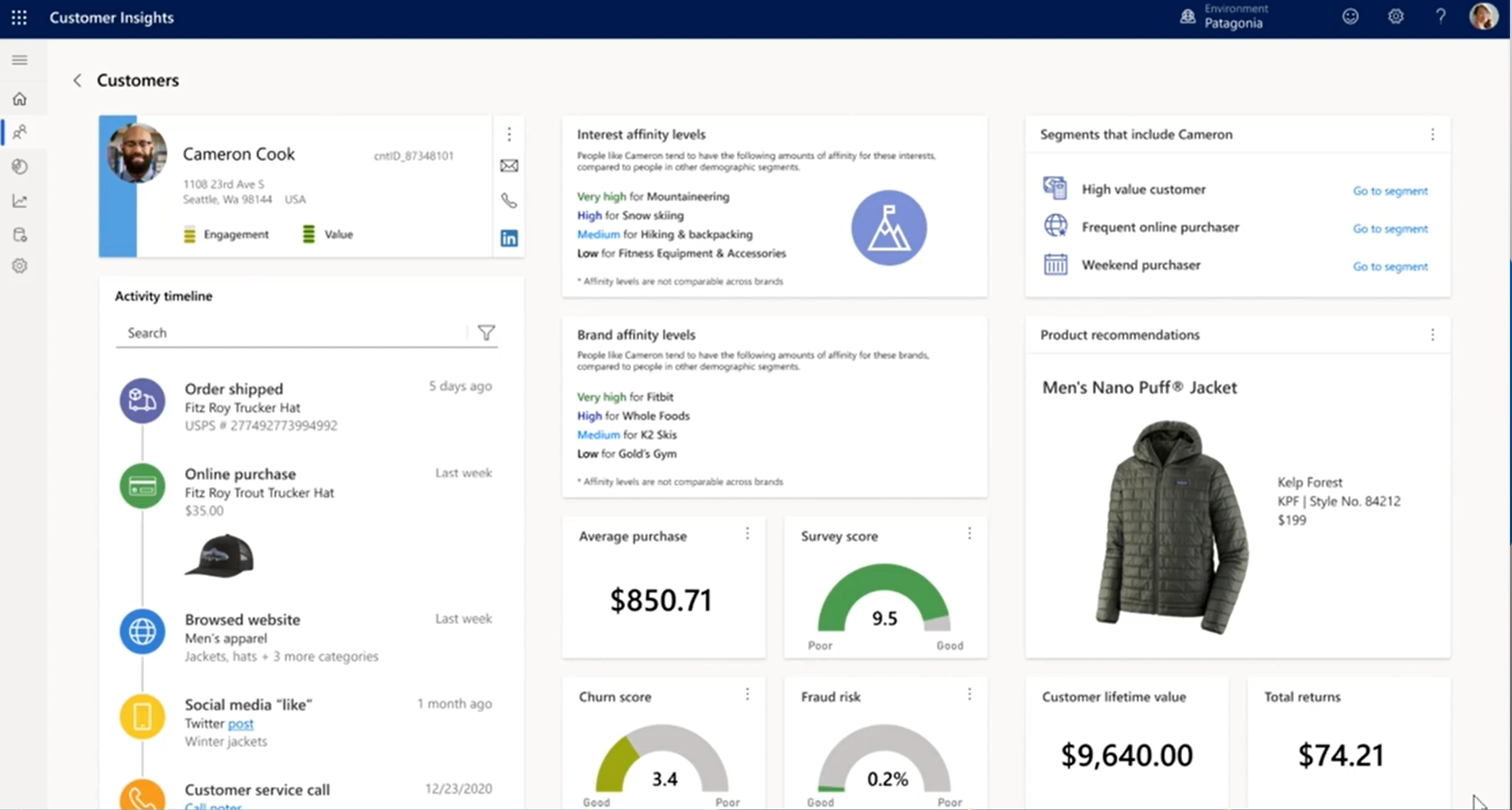Image resolution: width=1512 pixels, height=810 pixels.
Task: Open Churn score card options menu
Action: point(747,695)
